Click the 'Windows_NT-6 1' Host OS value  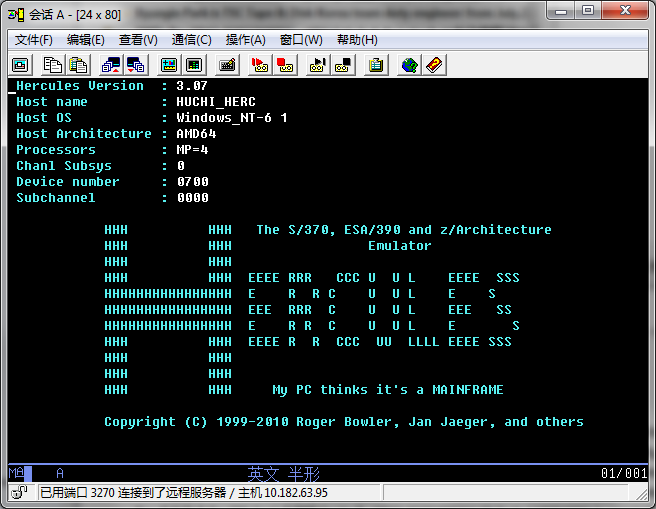pyautogui.click(x=232, y=118)
